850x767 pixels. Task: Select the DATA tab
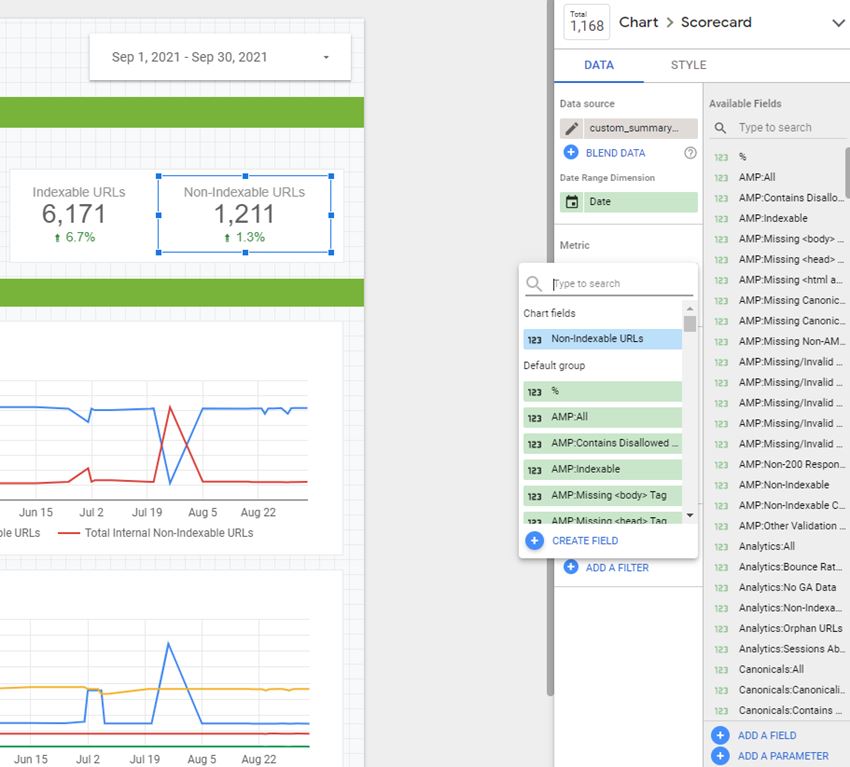coord(598,65)
